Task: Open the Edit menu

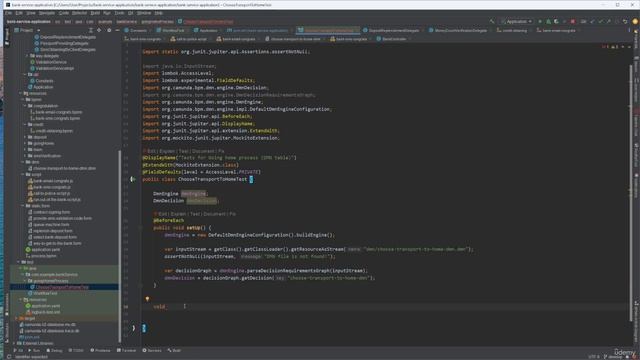Action: point(19,13)
